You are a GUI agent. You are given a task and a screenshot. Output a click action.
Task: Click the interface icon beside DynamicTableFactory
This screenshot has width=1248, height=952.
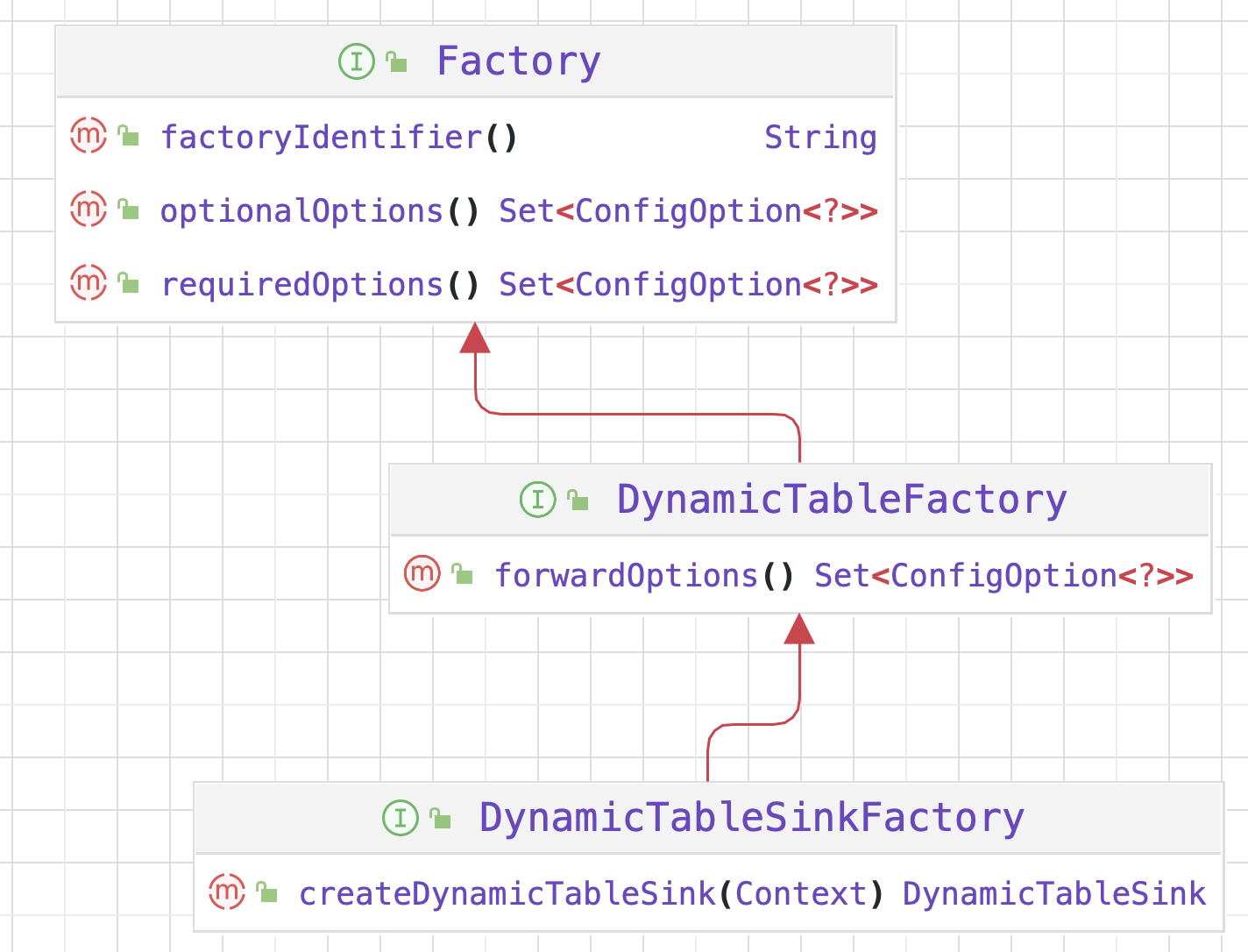[x=538, y=500]
